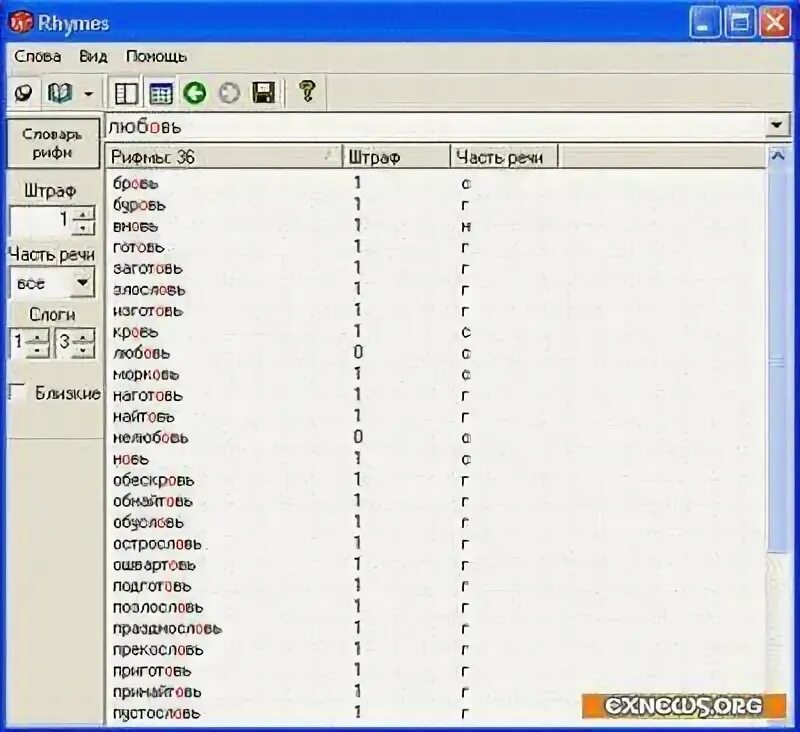Open the Часть речи dropdown
The image size is (800, 732).
(82, 282)
